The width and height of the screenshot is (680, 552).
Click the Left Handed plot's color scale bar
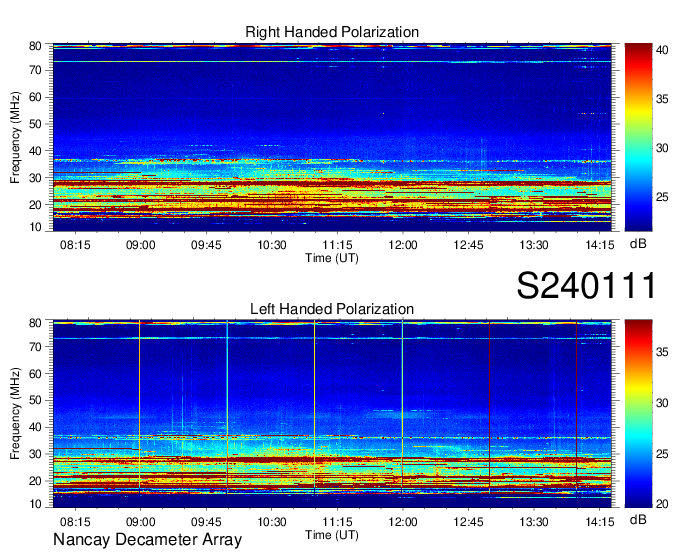pos(638,414)
